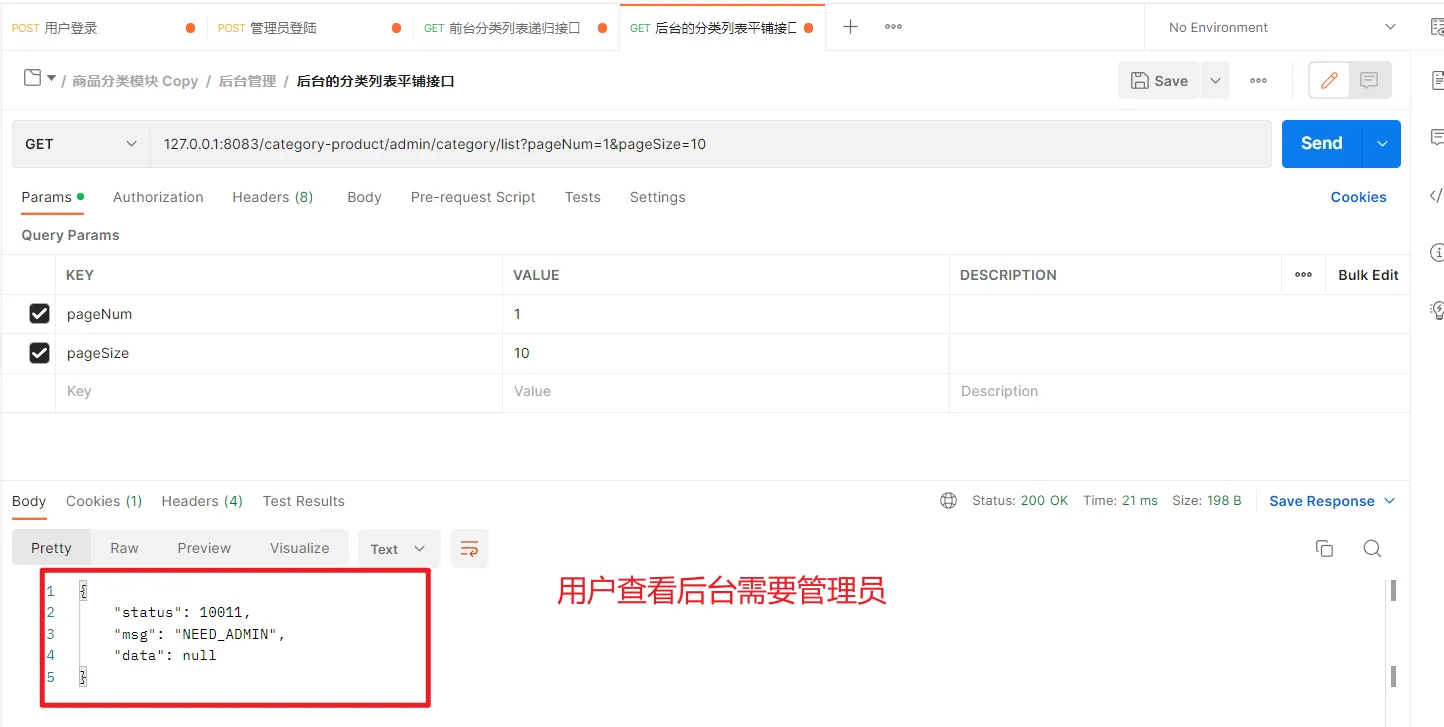Toggle the line wrap icon in the response toolbar
Image resolution: width=1444 pixels, height=727 pixels.
pyautogui.click(x=470, y=548)
